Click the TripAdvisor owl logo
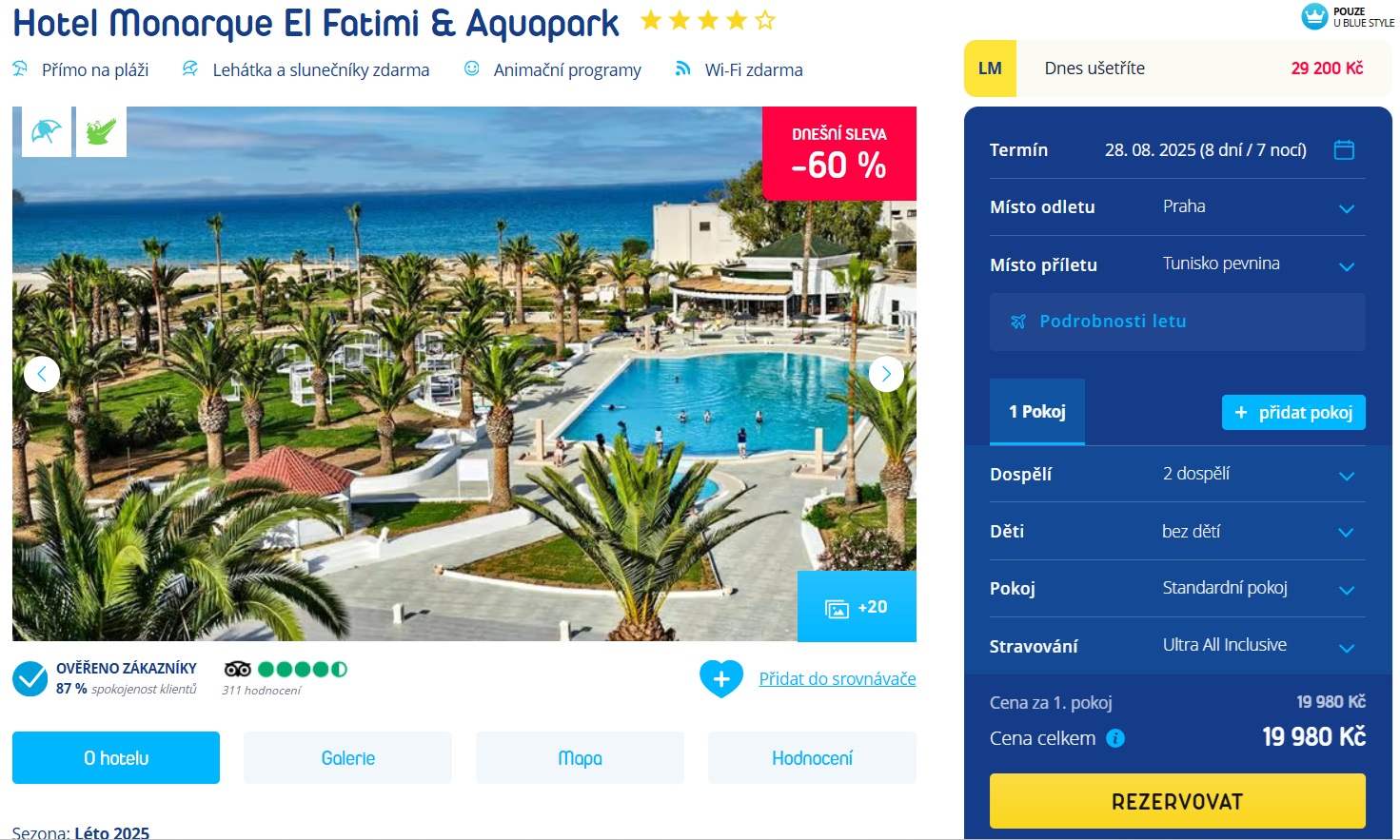This screenshot has width=1400, height=840. click(238, 669)
